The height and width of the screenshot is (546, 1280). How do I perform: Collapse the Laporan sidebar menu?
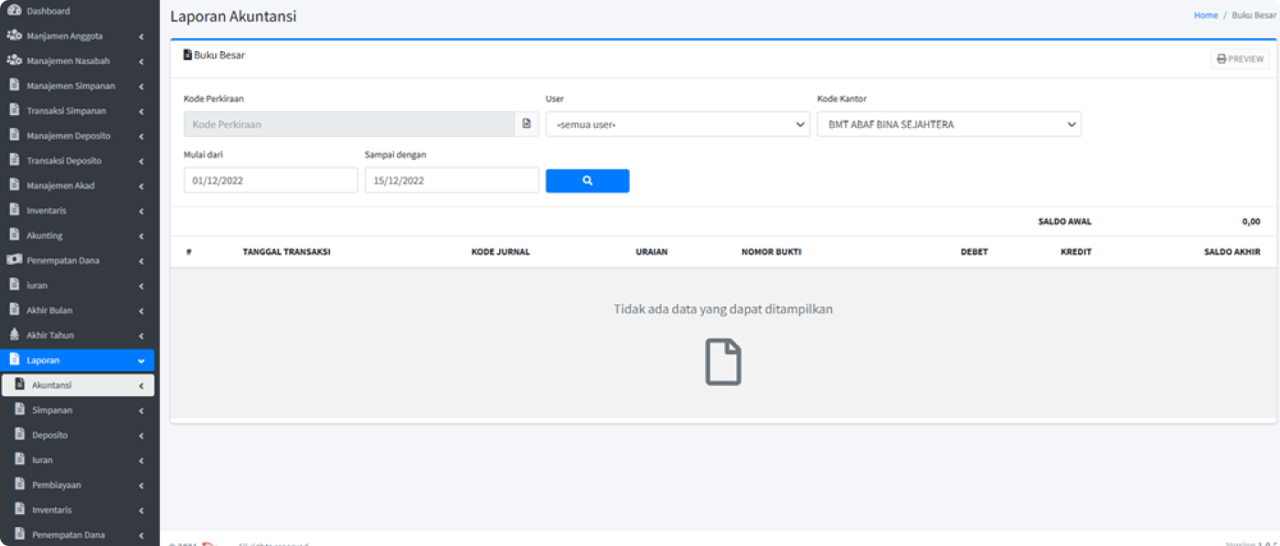coord(141,360)
